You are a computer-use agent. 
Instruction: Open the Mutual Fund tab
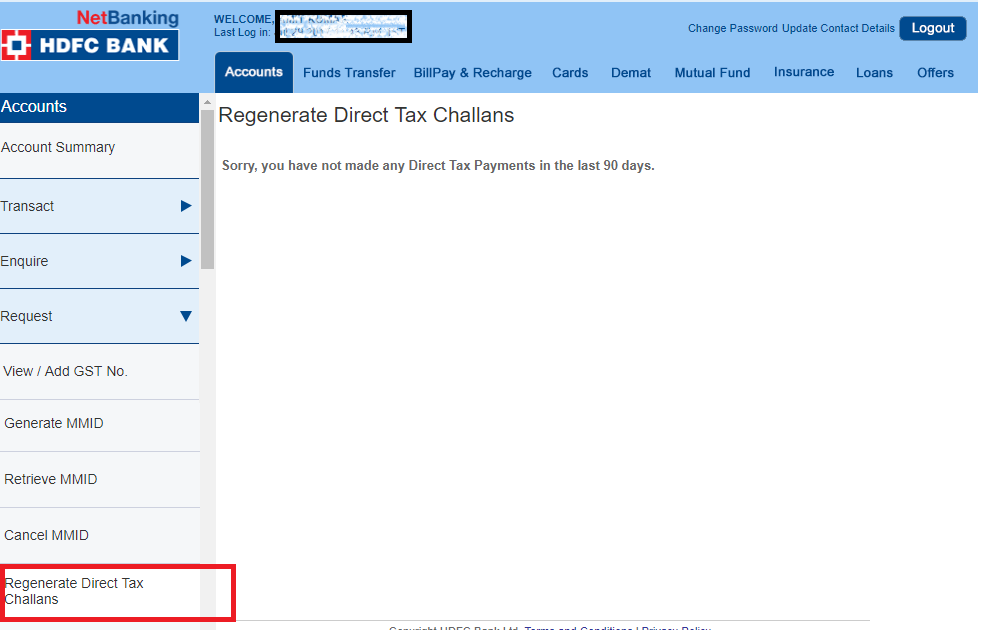(x=712, y=73)
